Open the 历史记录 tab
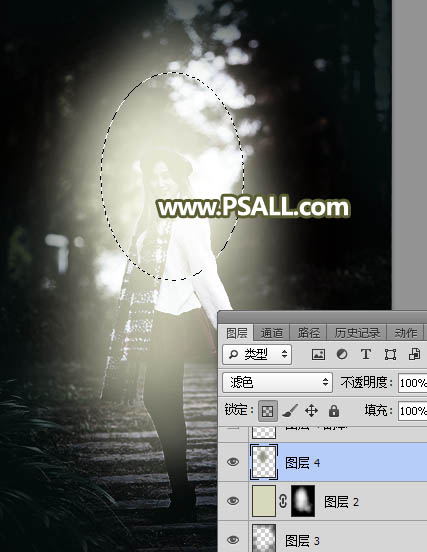 357,333
